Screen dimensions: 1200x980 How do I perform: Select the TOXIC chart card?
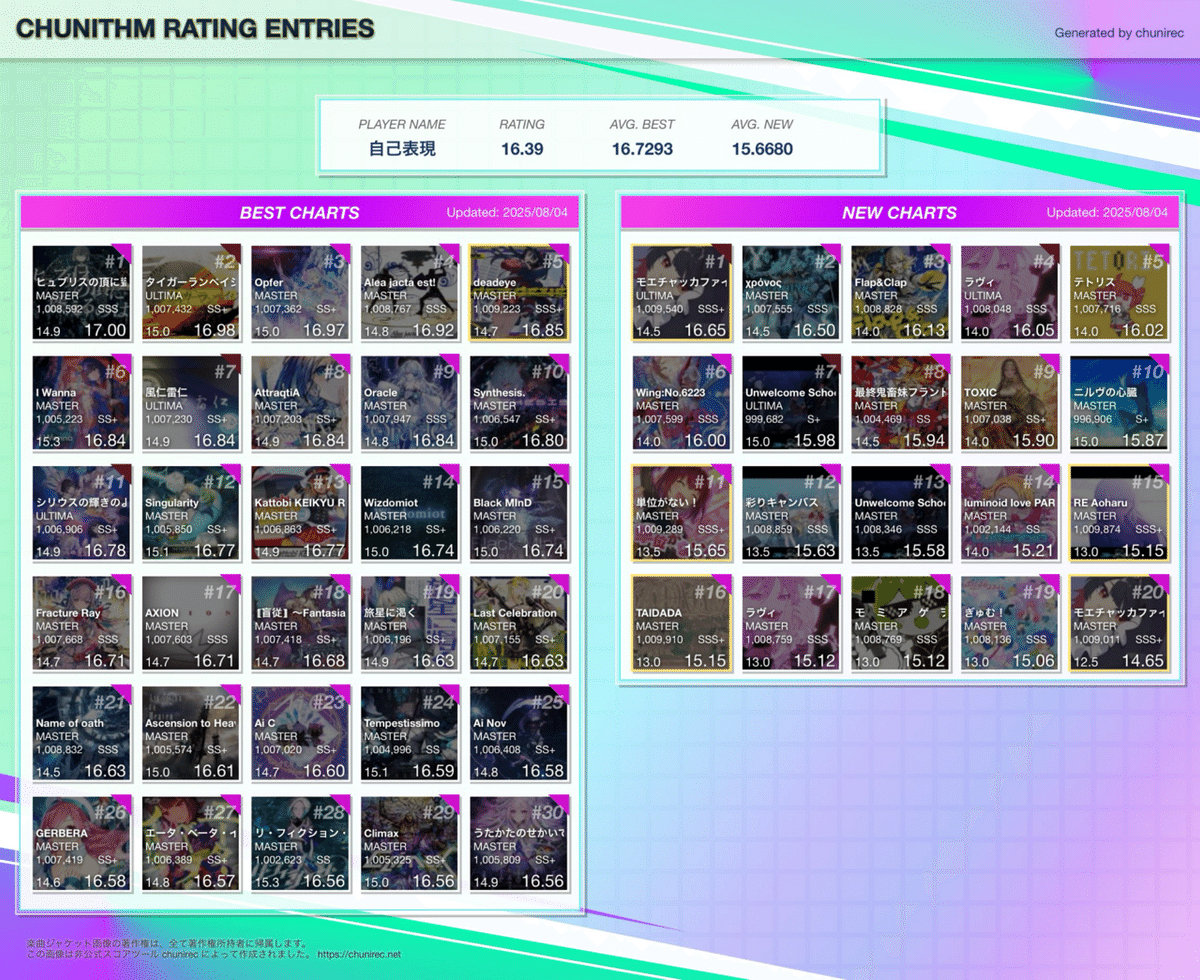(1010, 403)
